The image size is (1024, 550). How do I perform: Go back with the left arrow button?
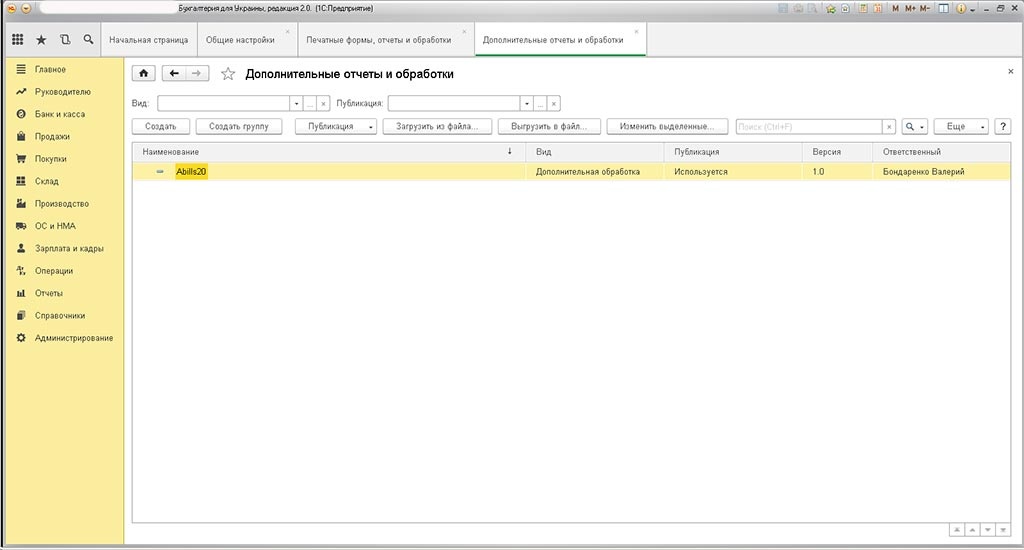click(x=174, y=73)
